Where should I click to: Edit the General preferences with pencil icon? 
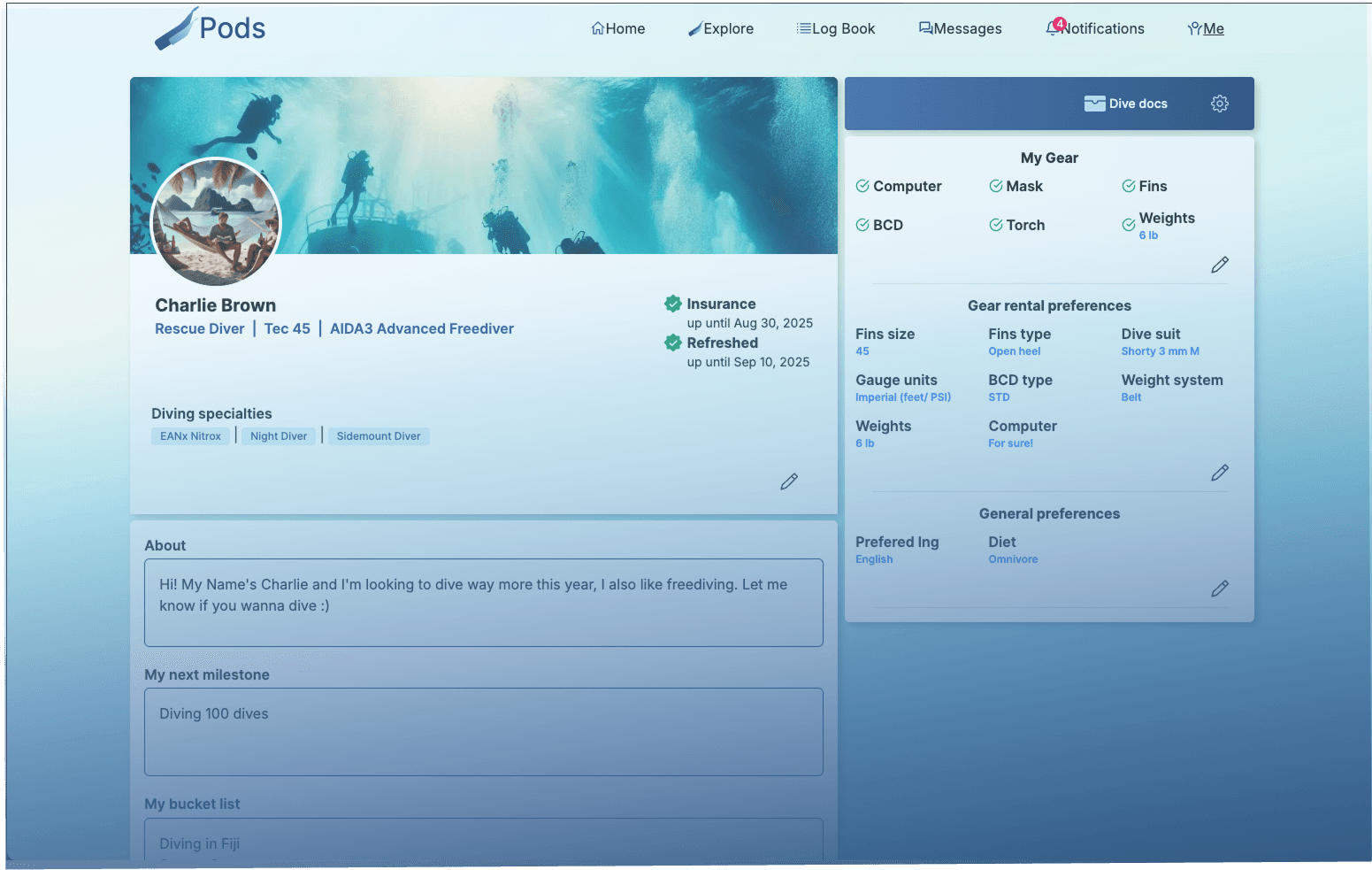click(x=1220, y=589)
